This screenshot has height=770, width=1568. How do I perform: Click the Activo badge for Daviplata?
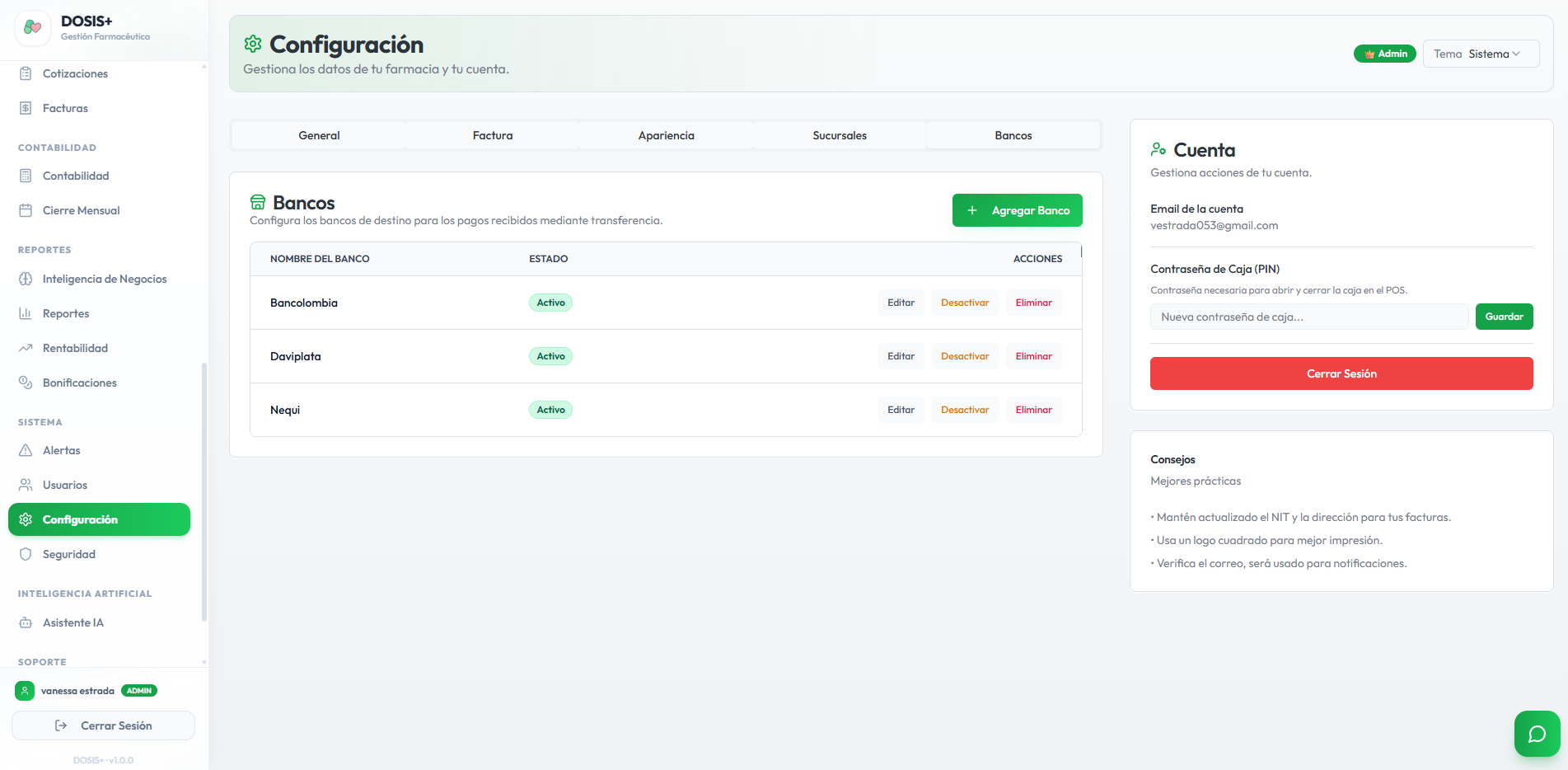click(550, 356)
